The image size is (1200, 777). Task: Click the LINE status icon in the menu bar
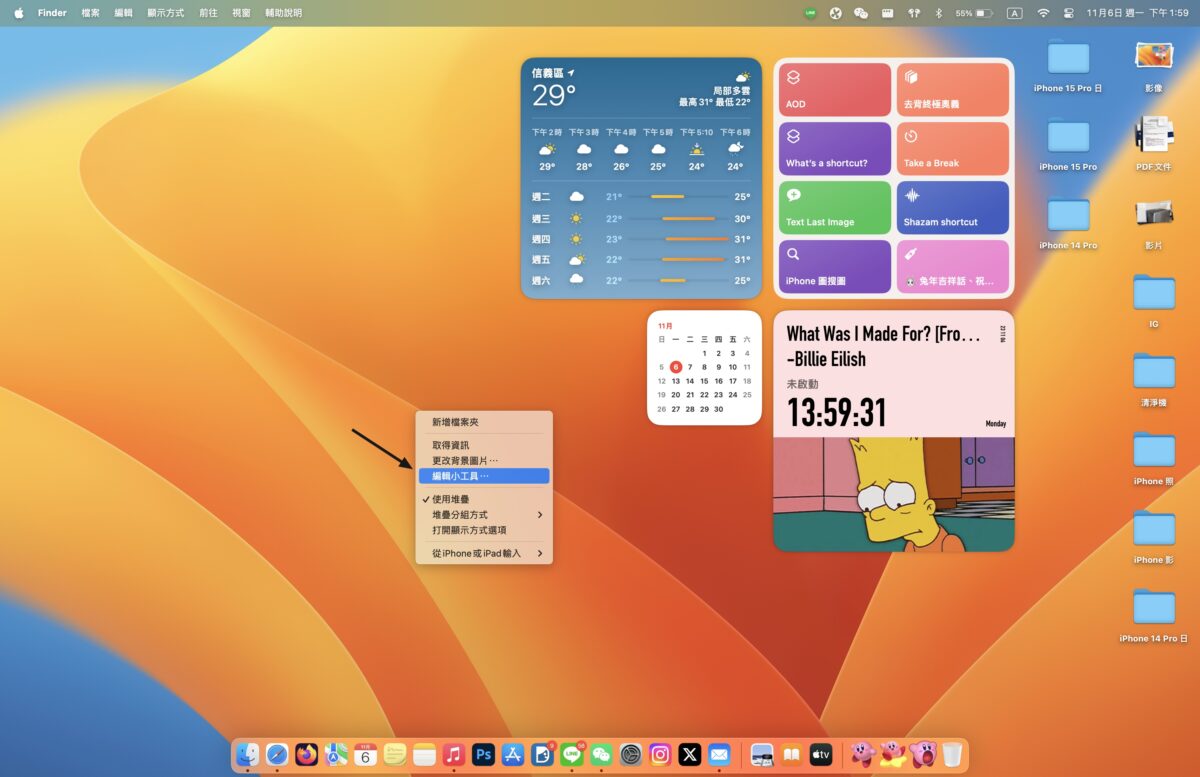click(x=811, y=13)
